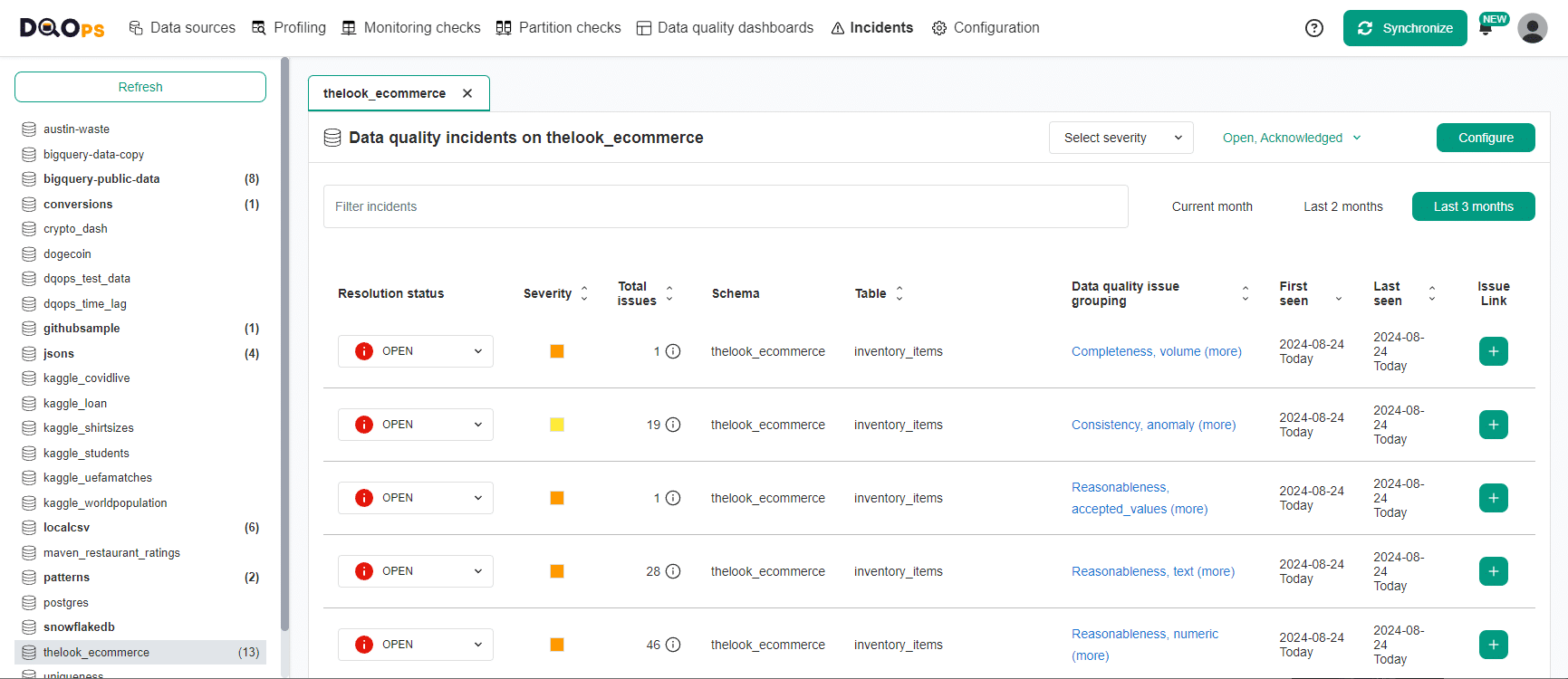The width and height of the screenshot is (1568, 679).
Task: Click the DQOps logo
Action: pos(62,28)
